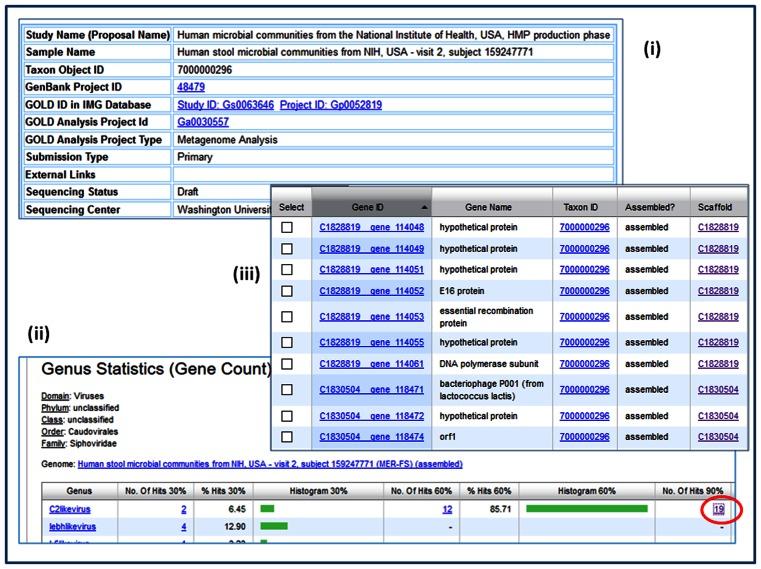
Task: Open Project ID Gp0052819 link
Action: [331, 104]
